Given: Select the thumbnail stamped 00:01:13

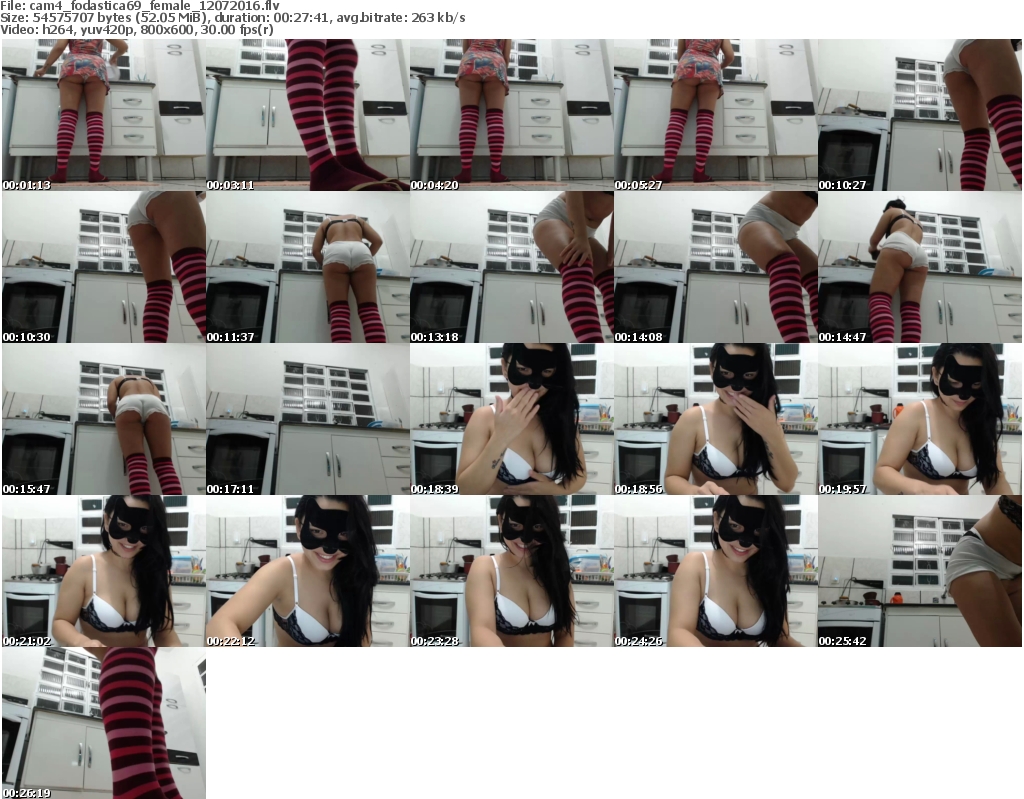Looking at the screenshot, I should tap(104, 115).
